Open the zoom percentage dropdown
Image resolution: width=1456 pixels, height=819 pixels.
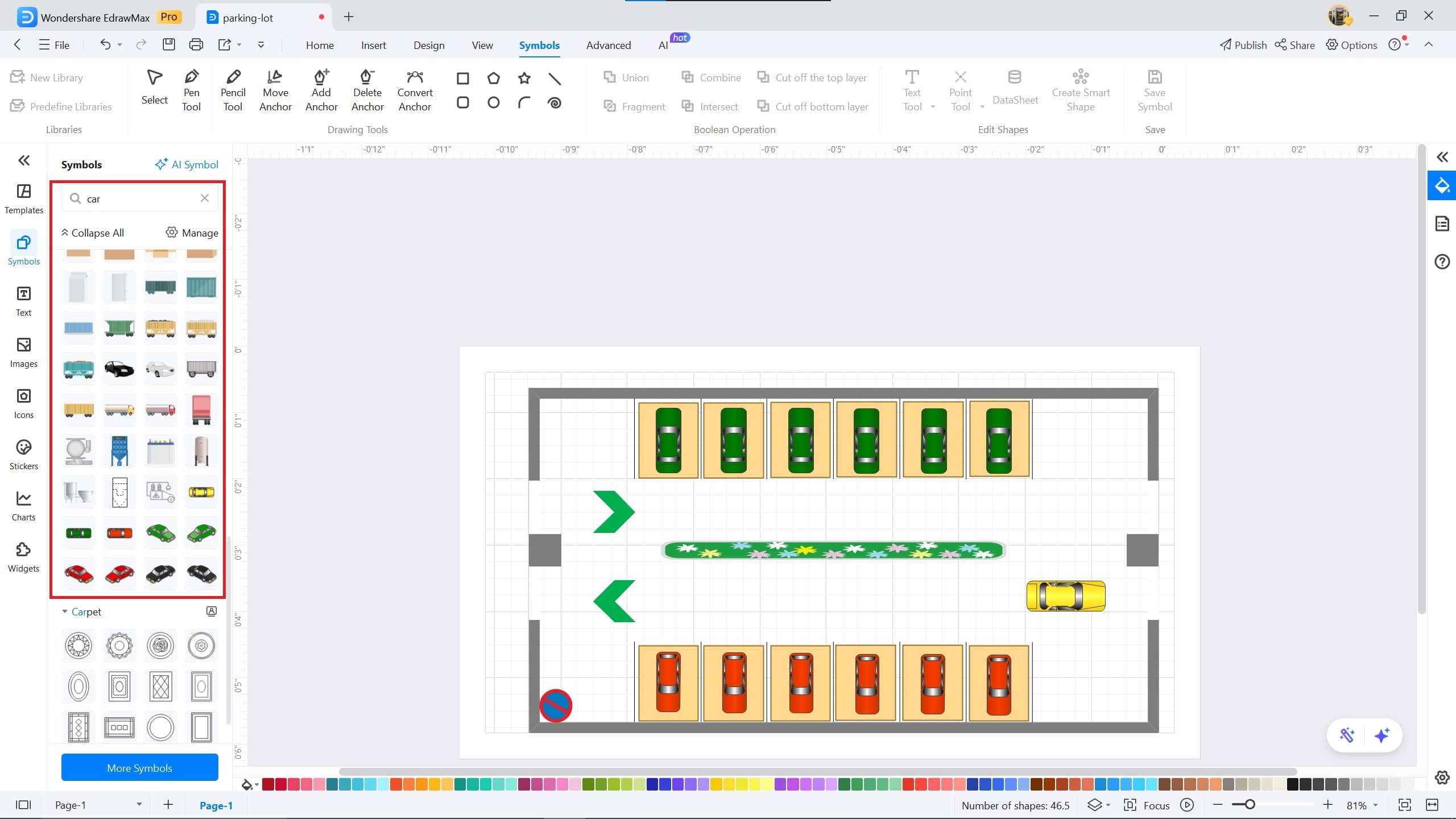pos(1376,805)
